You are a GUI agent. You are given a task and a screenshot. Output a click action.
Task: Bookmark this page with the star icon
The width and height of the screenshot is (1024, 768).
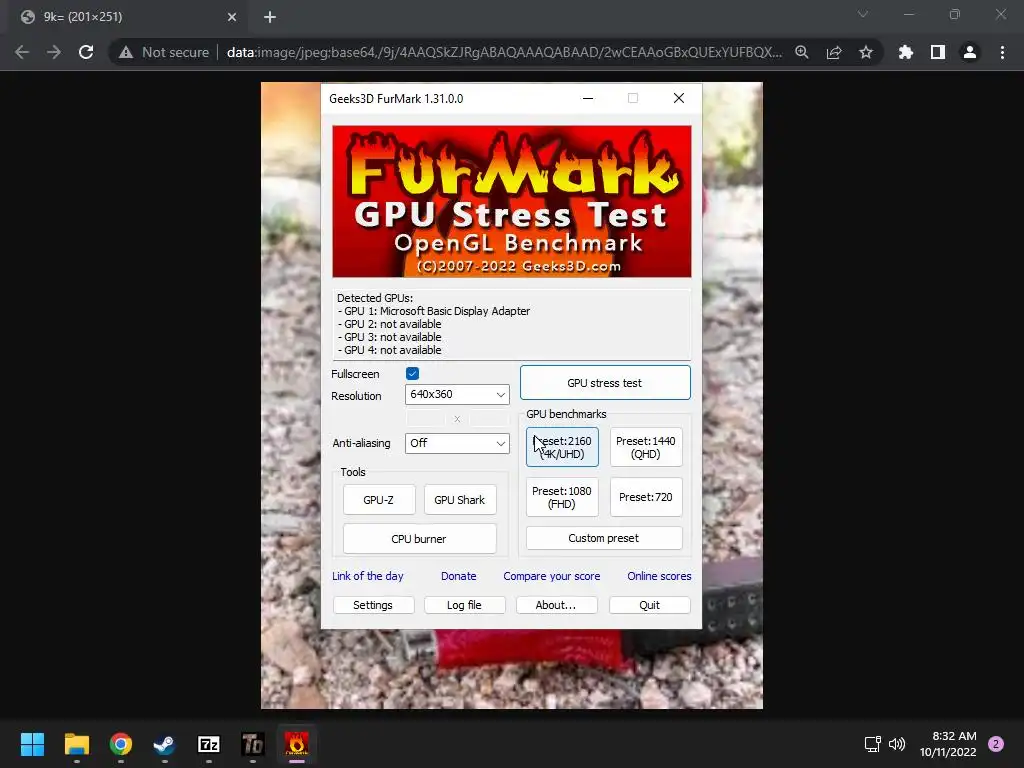(x=866, y=52)
